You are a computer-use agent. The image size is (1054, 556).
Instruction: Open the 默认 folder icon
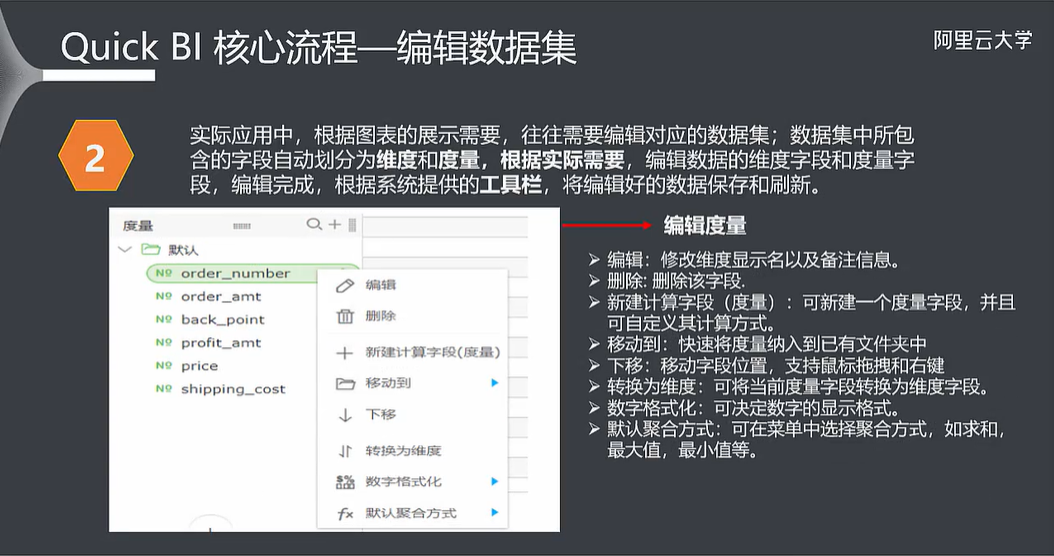151,249
